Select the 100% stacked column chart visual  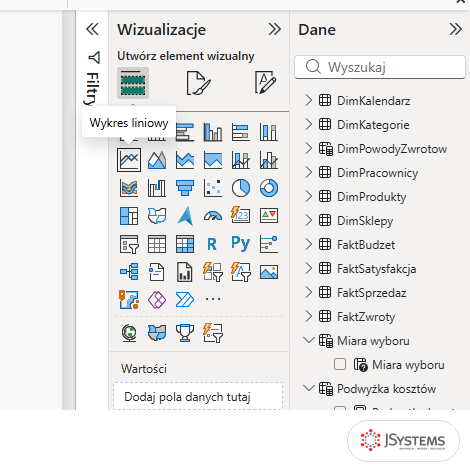tap(269, 132)
